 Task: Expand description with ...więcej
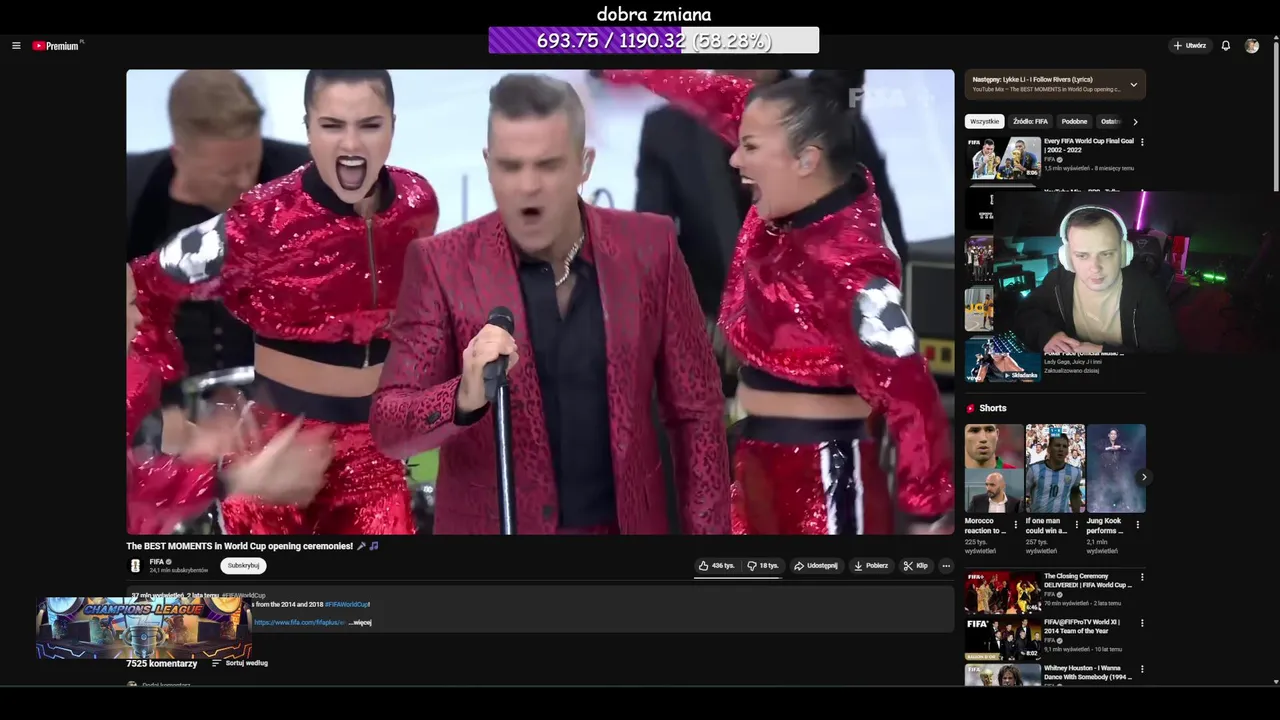click(x=360, y=623)
